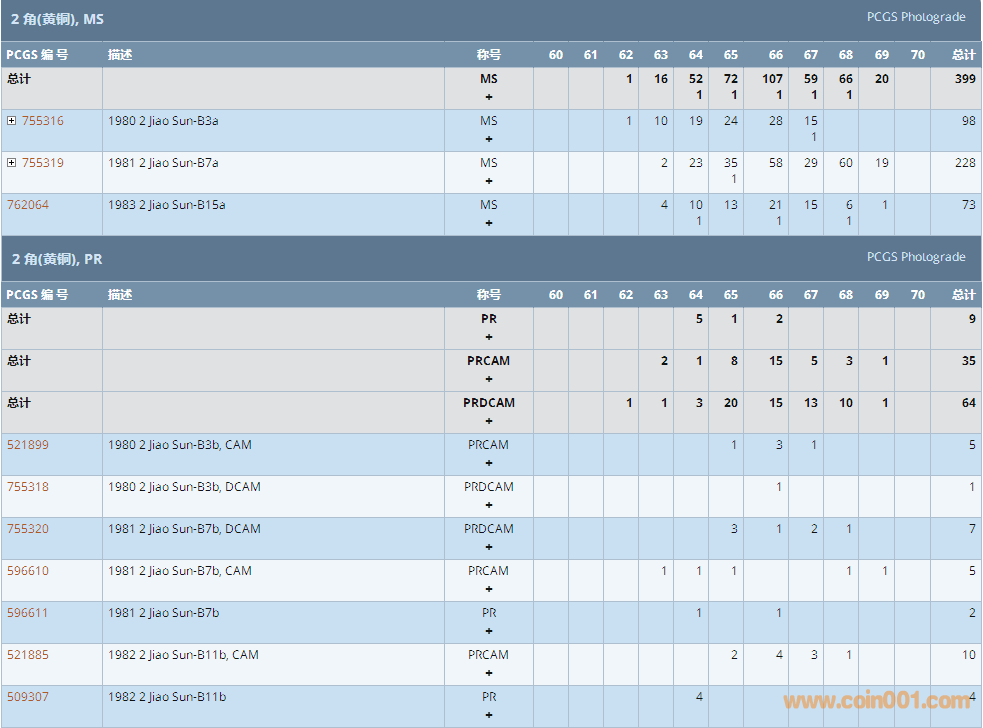The width and height of the screenshot is (983, 728).
Task: Select PCGS number 755318
Action: point(28,487)
